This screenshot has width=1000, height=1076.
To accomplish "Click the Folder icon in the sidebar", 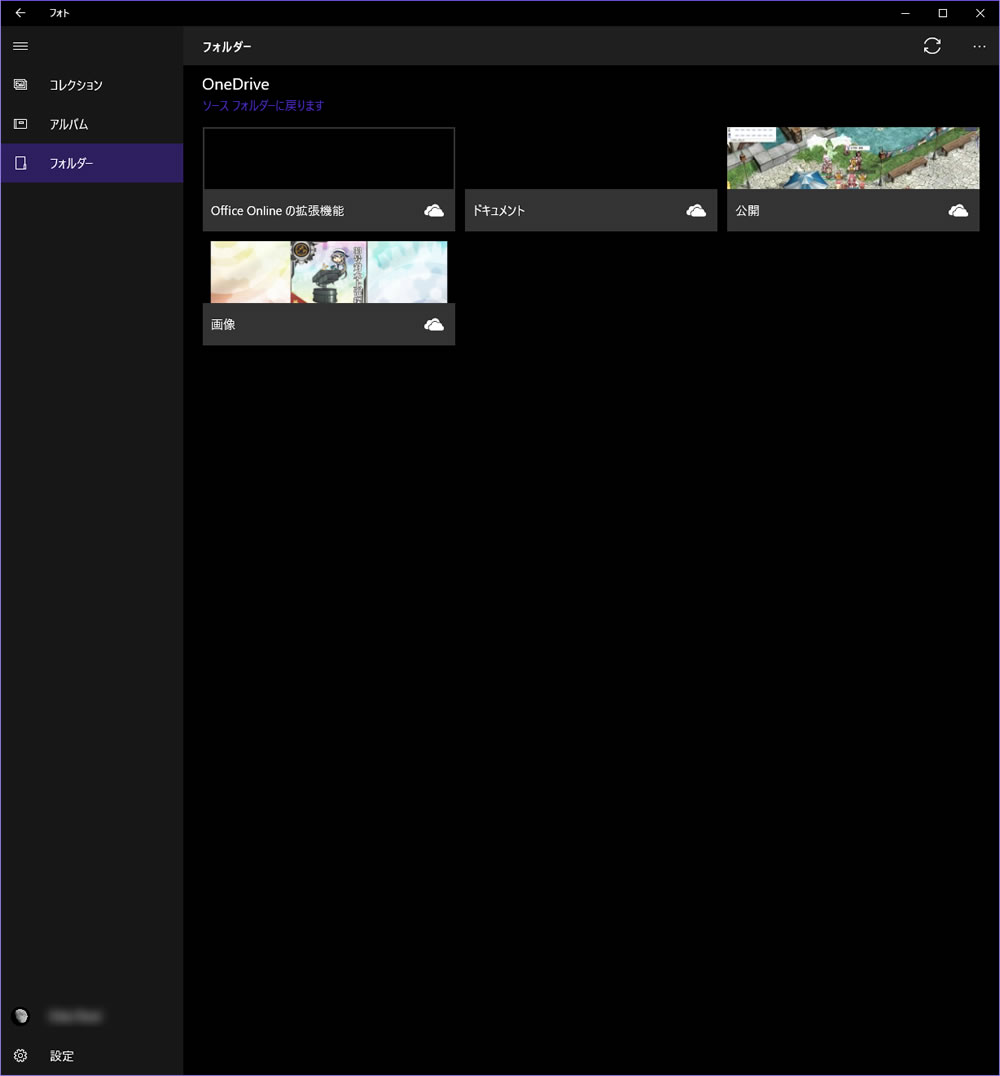I will (21, 163).
